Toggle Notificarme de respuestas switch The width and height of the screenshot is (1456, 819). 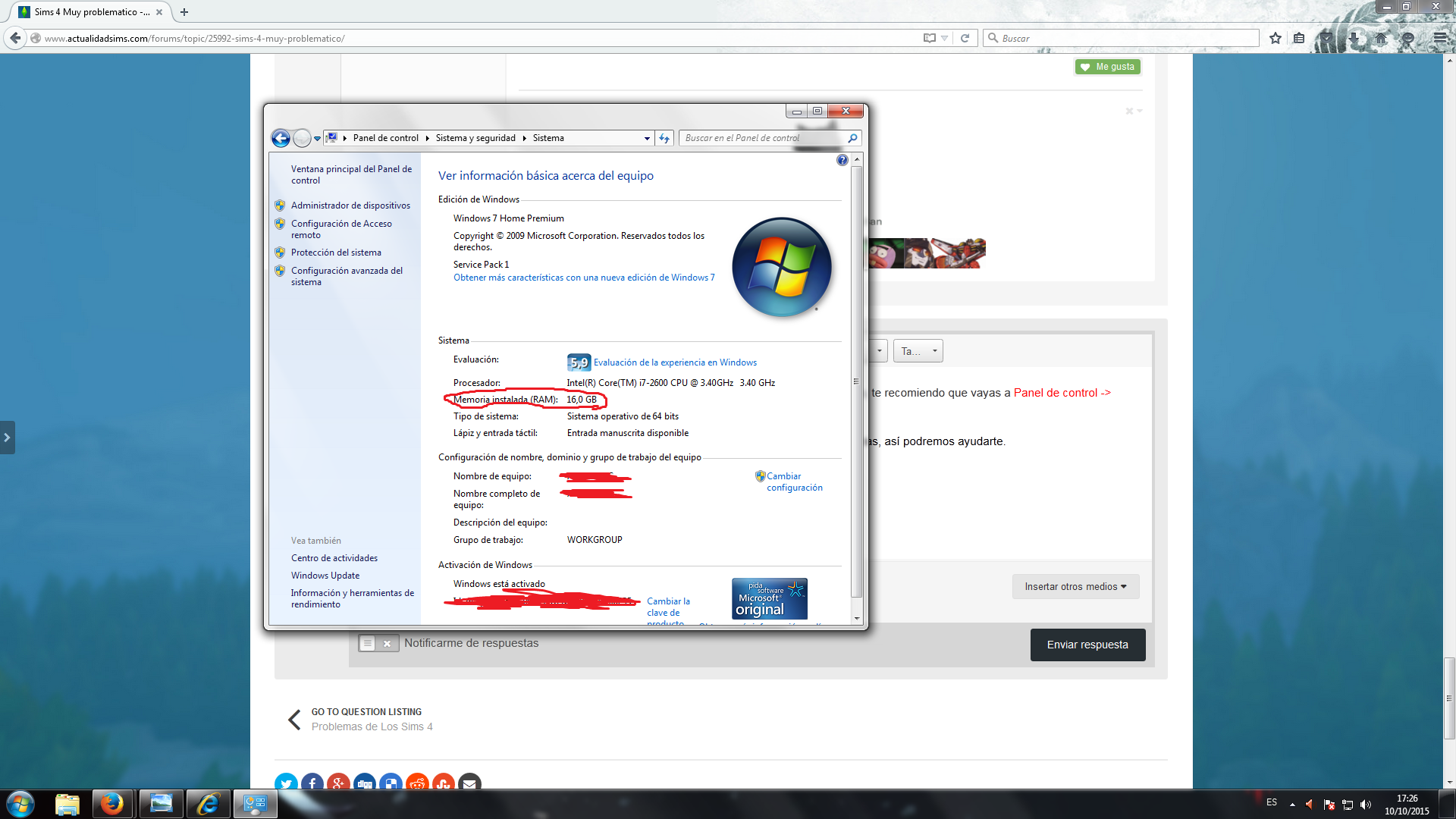[x=378, y=643]
